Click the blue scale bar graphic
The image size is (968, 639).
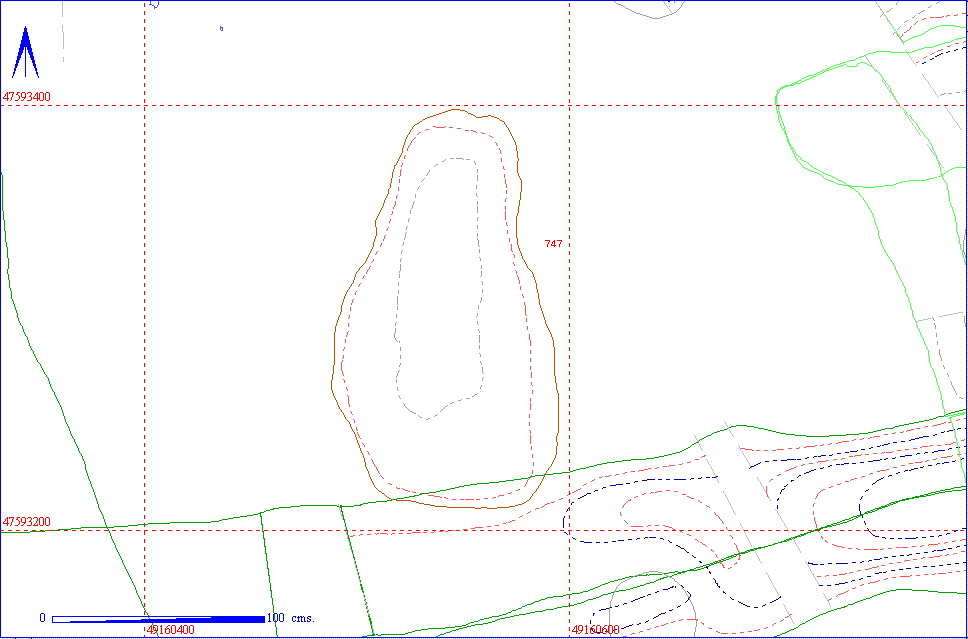pos(159,619)
